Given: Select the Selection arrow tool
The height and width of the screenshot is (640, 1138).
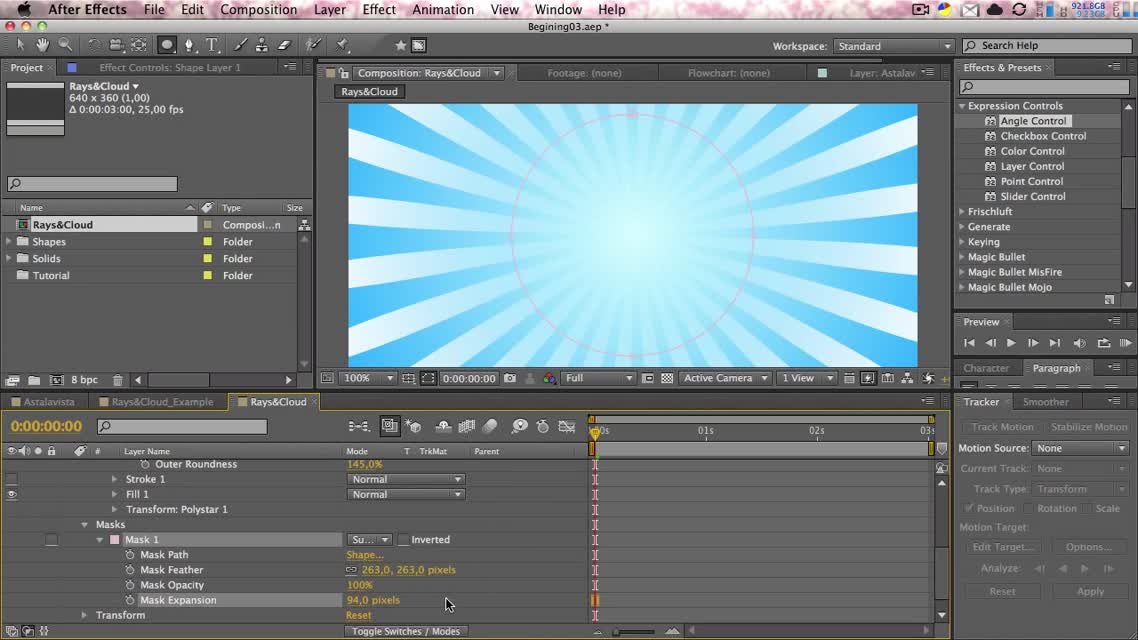Looking at the screenshot, I should point(20,45).
